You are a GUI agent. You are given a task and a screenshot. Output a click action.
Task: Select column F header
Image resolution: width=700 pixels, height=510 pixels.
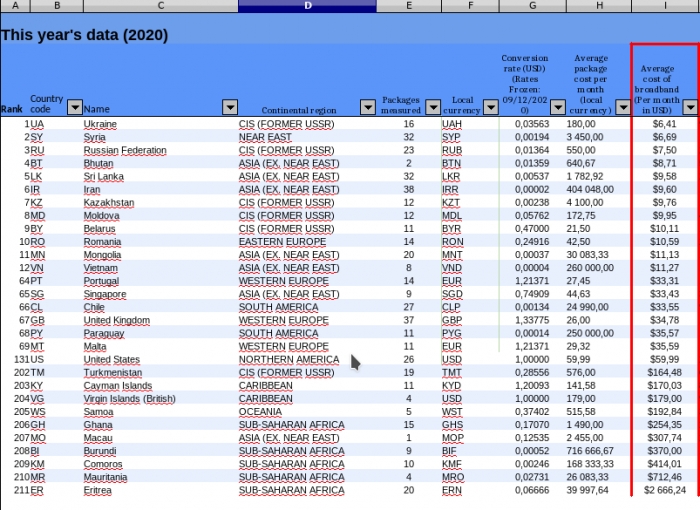(470, 6)
